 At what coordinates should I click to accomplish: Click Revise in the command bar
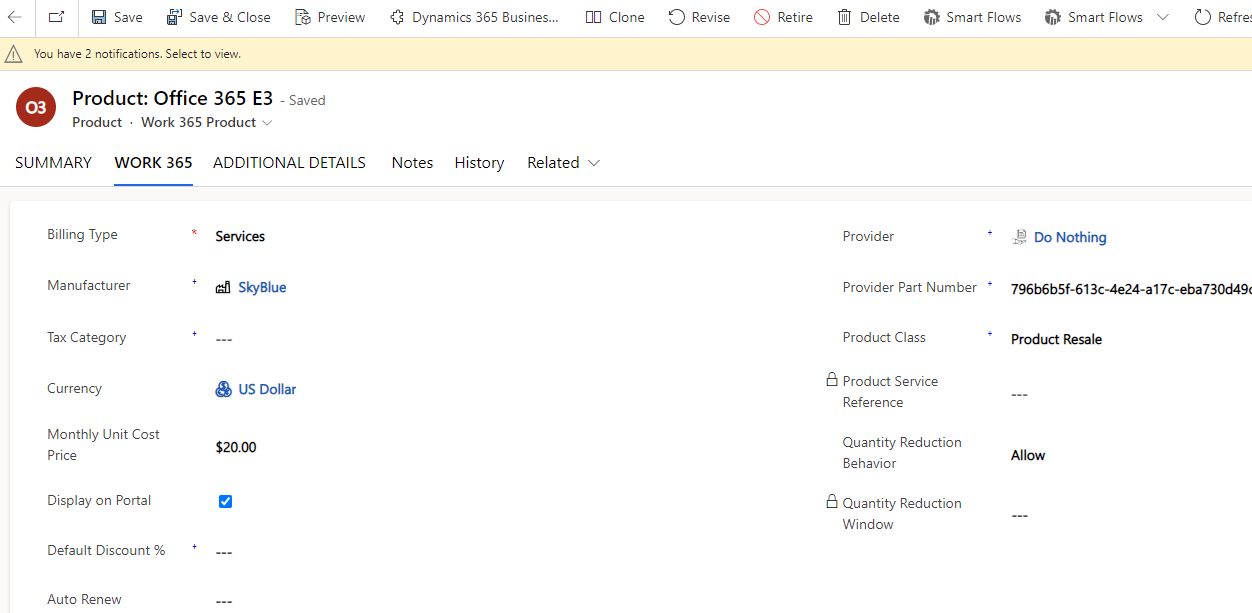coord(699,17)
